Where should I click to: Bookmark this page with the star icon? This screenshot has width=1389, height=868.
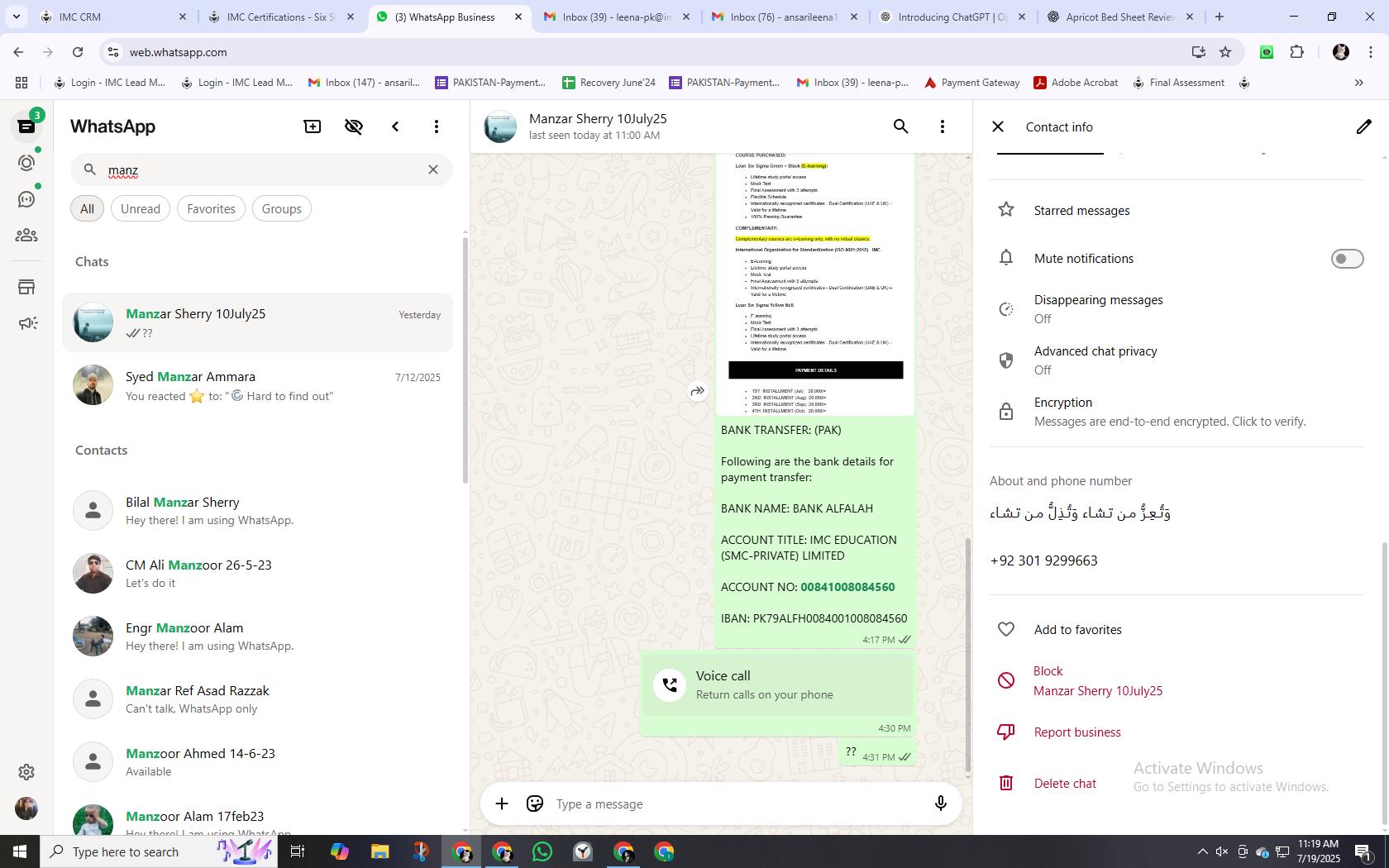(x=1225, y=52)
